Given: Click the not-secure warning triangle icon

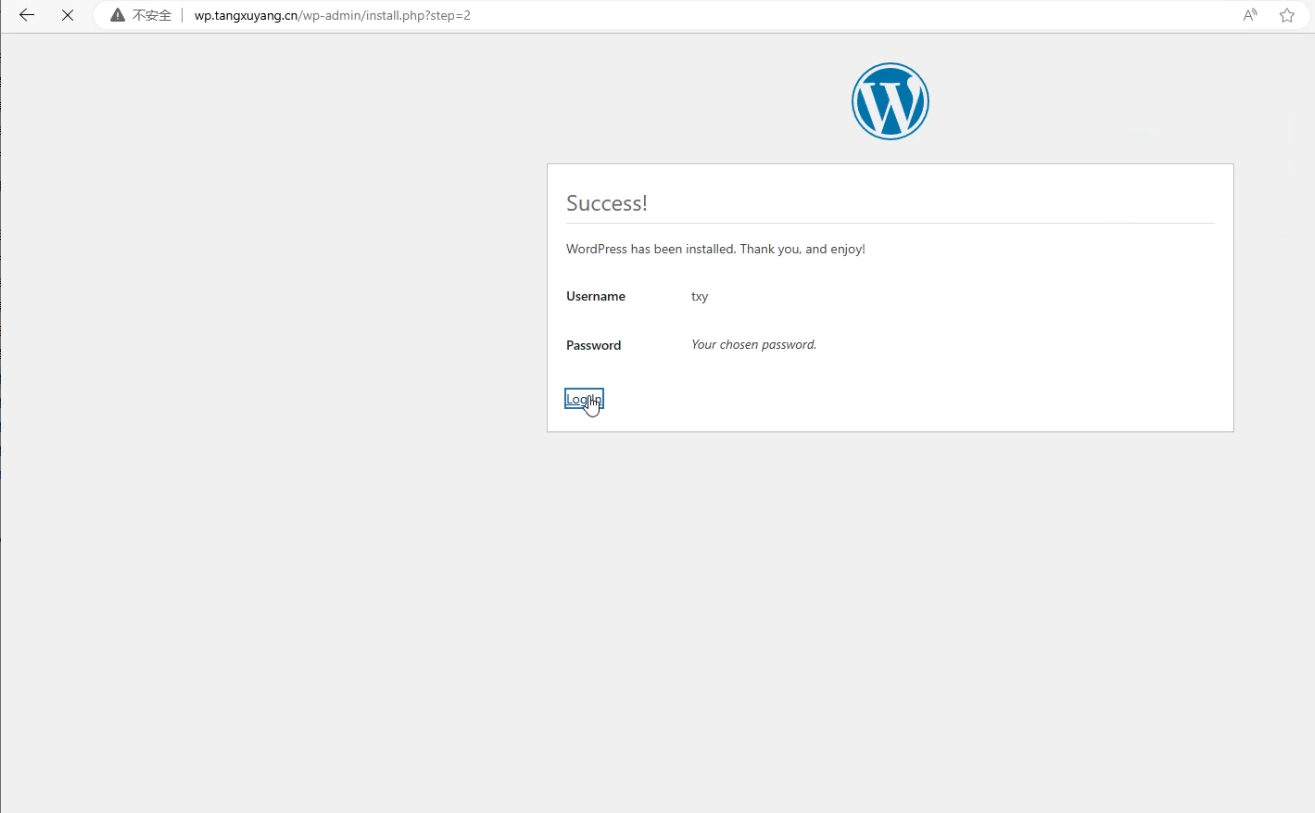Looking at the screenshot, I should click(118, 15).
